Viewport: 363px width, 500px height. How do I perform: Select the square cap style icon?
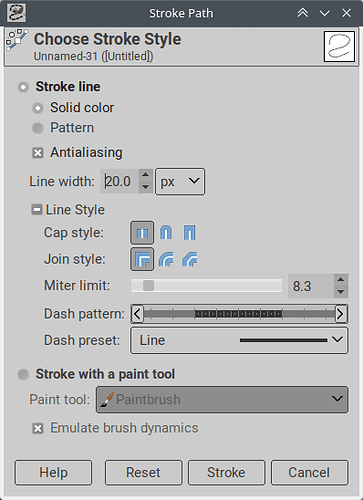(x=190, y=232)
